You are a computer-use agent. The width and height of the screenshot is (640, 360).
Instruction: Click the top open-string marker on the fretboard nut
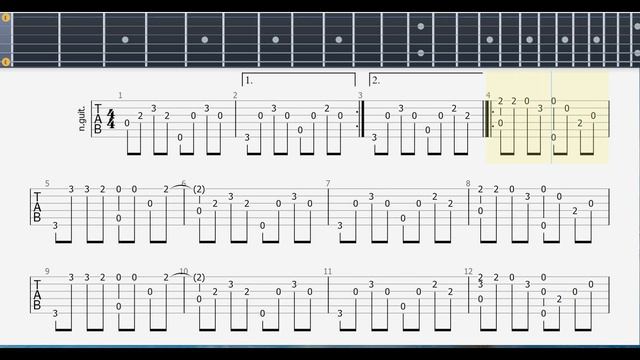(5, 18)
